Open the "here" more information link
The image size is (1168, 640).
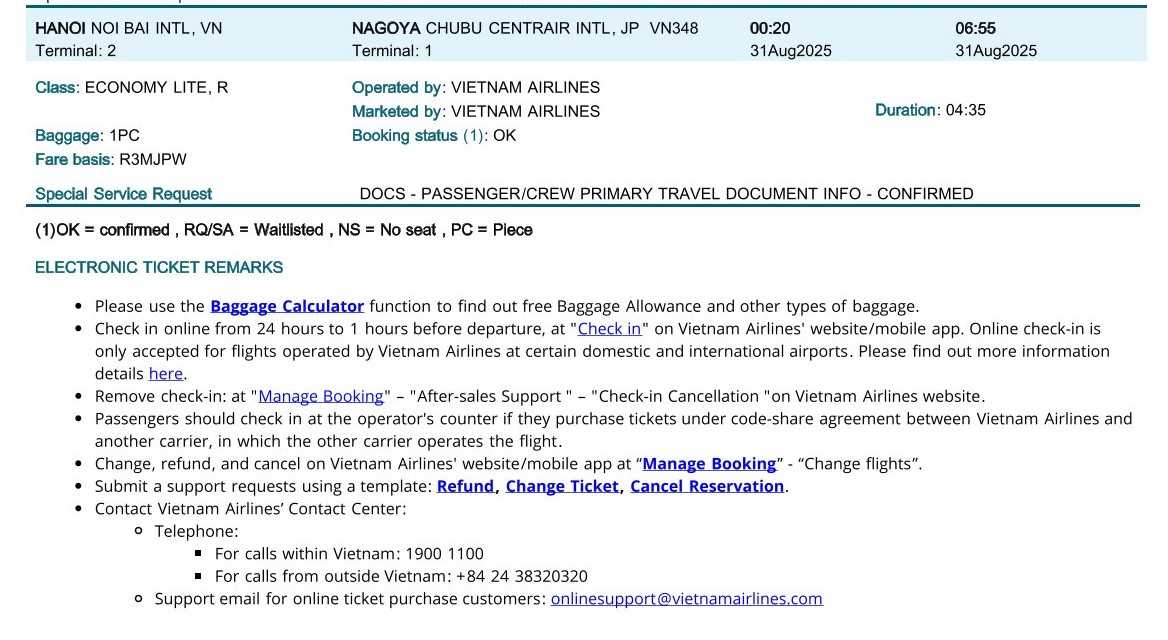[x=166, y=374]
